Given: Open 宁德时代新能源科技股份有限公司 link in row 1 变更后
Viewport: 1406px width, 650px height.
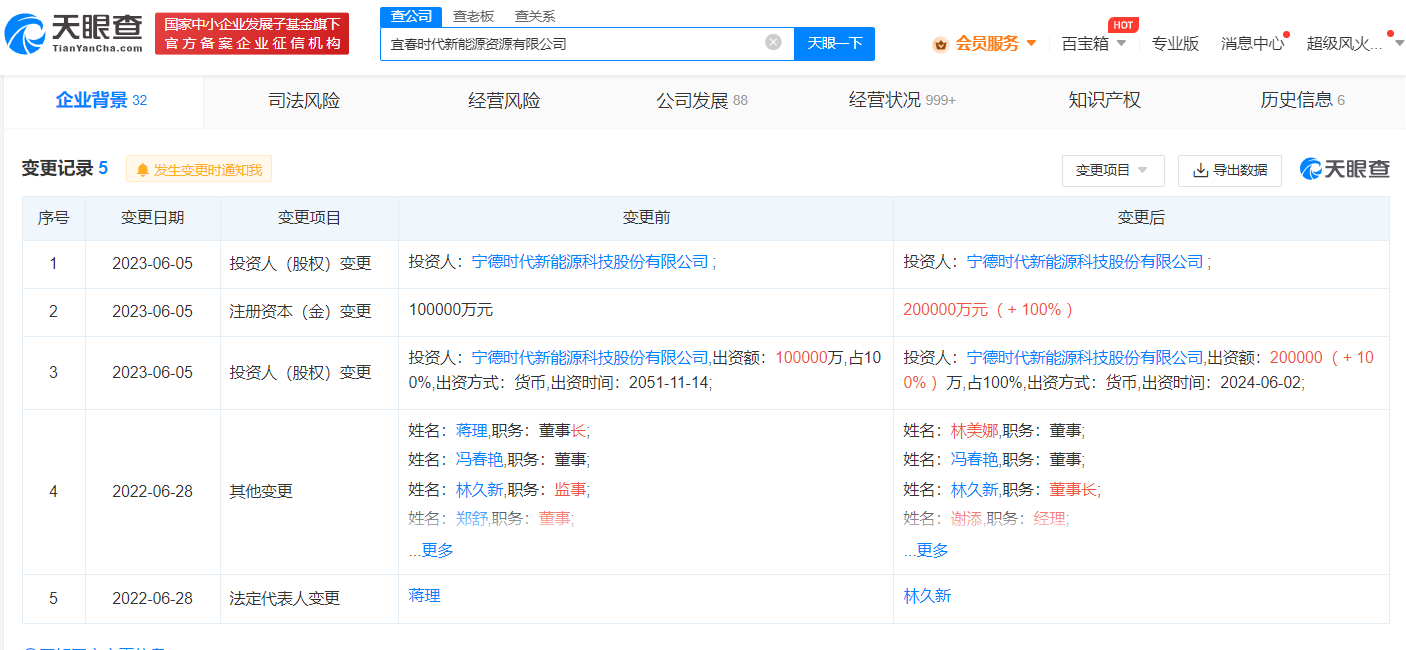Looking at the screenshot, I should click(1085, 262).
